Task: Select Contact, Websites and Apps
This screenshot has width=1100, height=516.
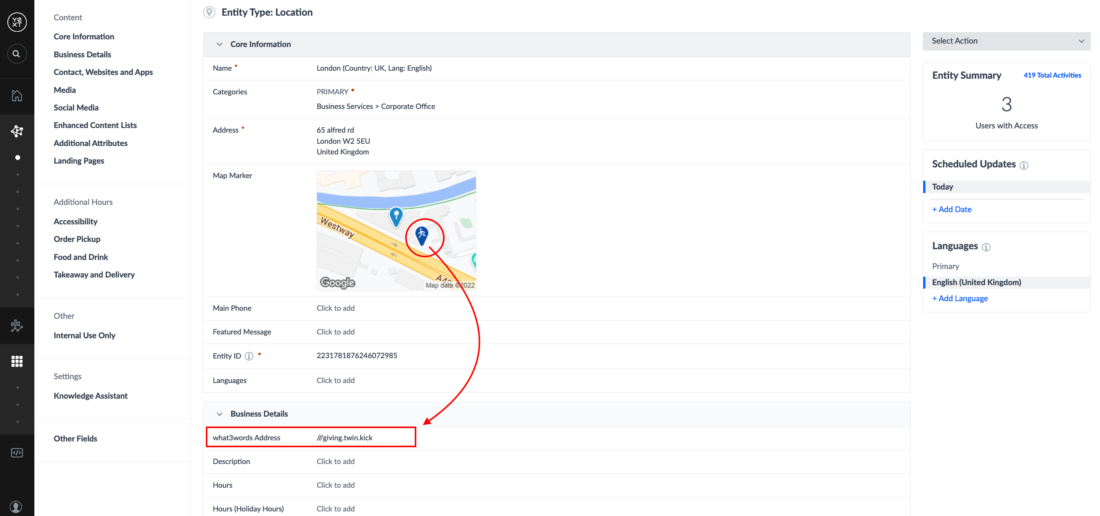Action: [x=103, y=72]
